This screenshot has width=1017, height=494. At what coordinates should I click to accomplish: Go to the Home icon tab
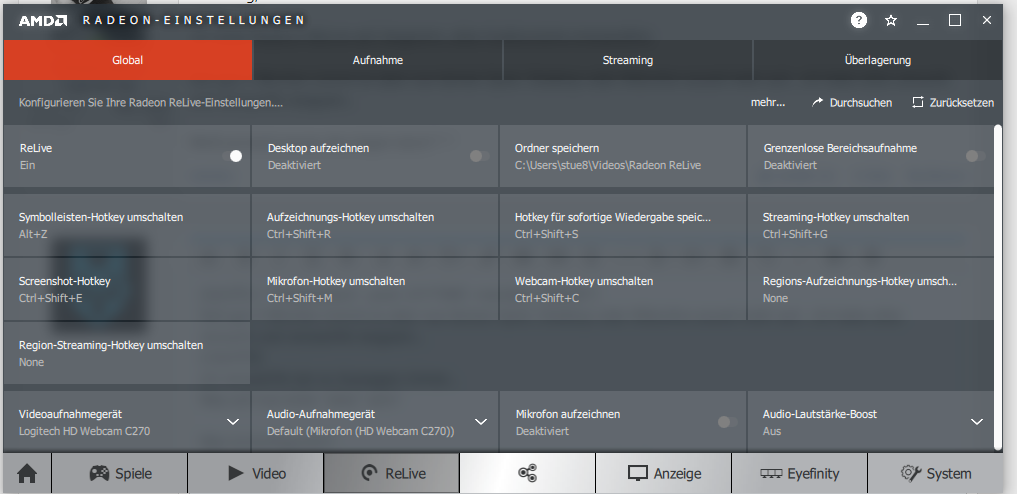point(27,473)
